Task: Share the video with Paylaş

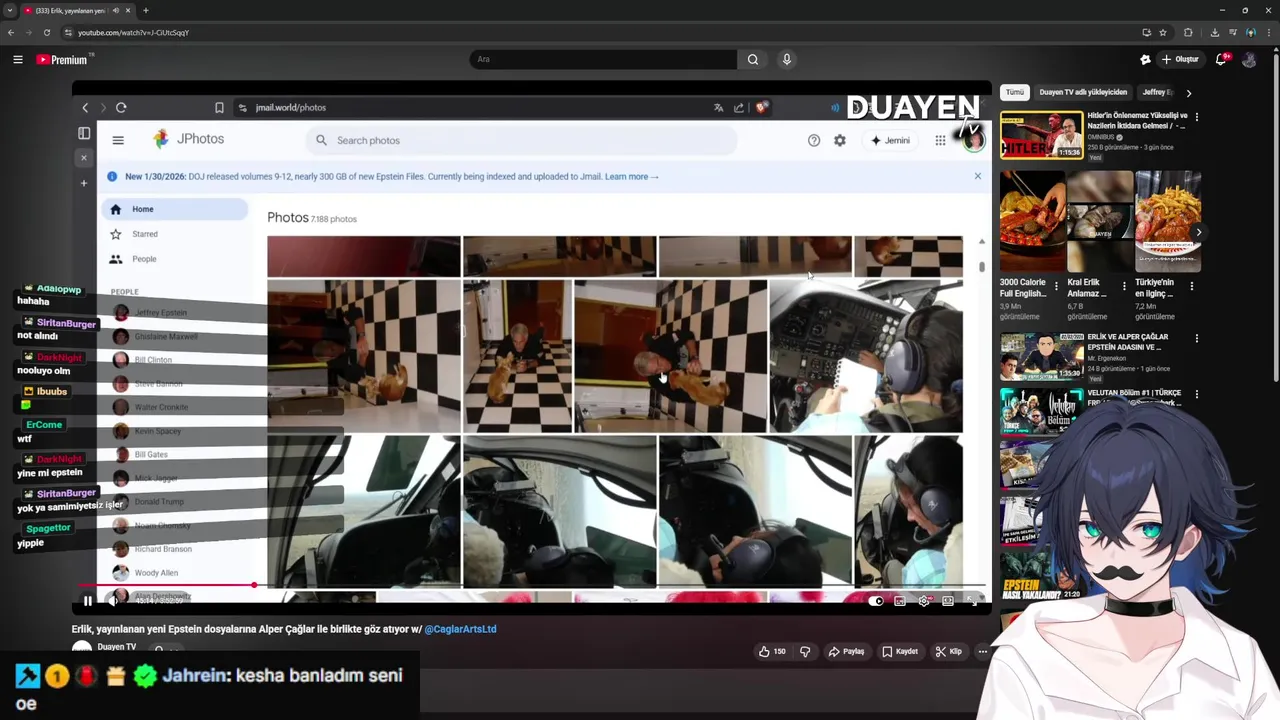Action: (x=846, y=651)
